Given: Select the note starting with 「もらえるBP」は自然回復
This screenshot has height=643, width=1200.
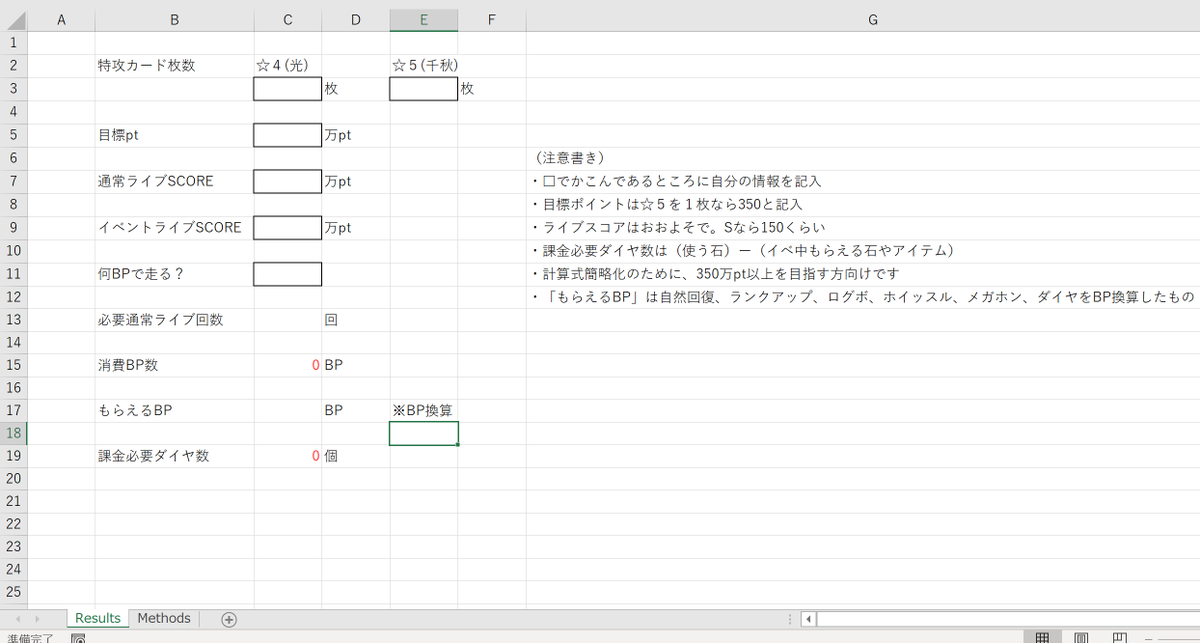Looking at the screenshot, I should (863, 296).
